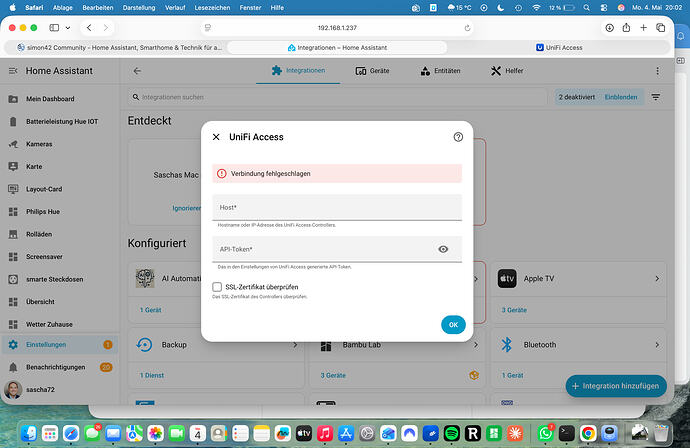Go back with the arrow in header
Image resolution: width=690 pixels, height=448 pixels.
pyautogui.click(x=137, y=71)
